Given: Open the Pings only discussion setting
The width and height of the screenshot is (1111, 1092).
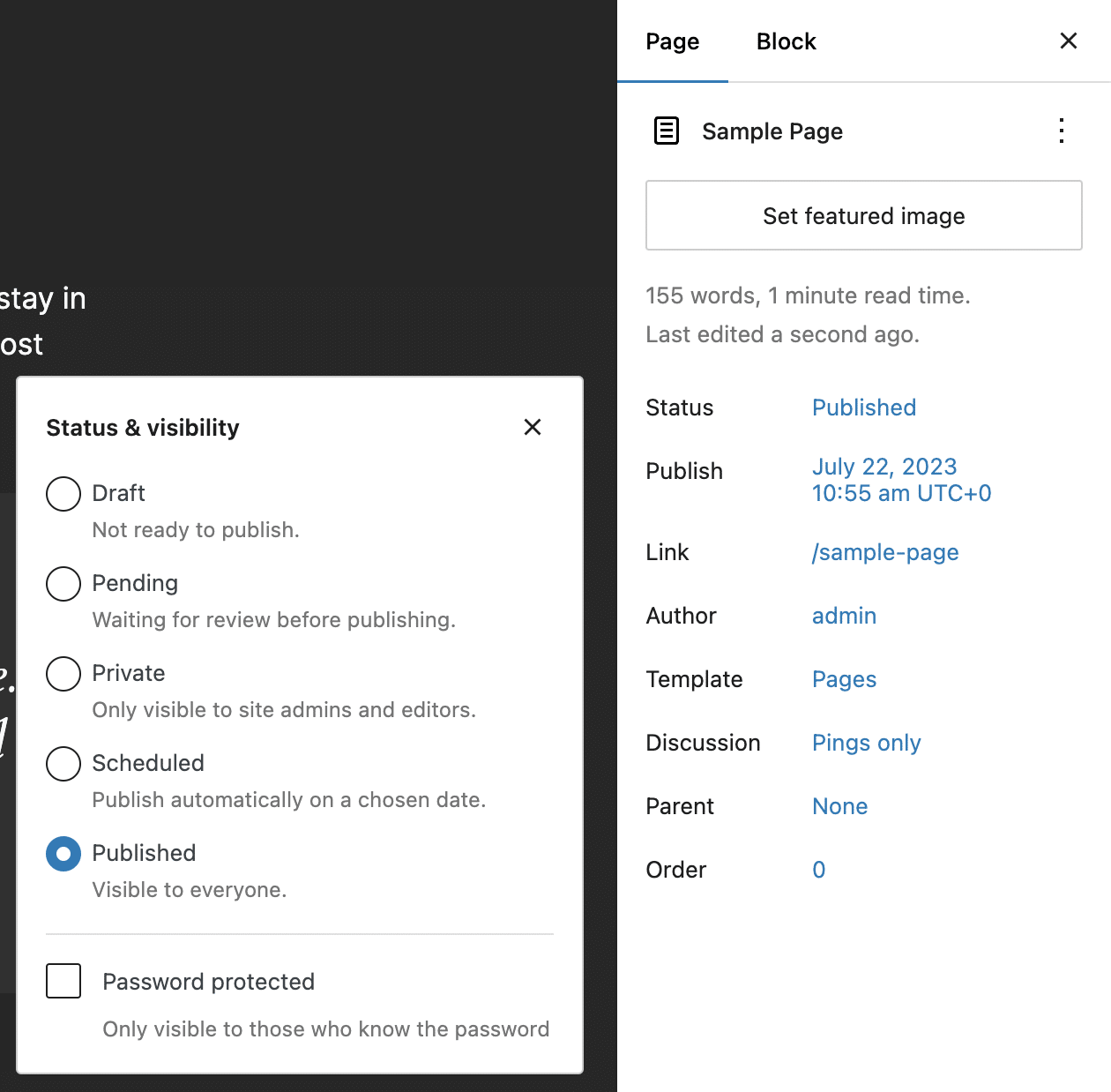Looking at the screenshot, I should click(x=866, y=743).
